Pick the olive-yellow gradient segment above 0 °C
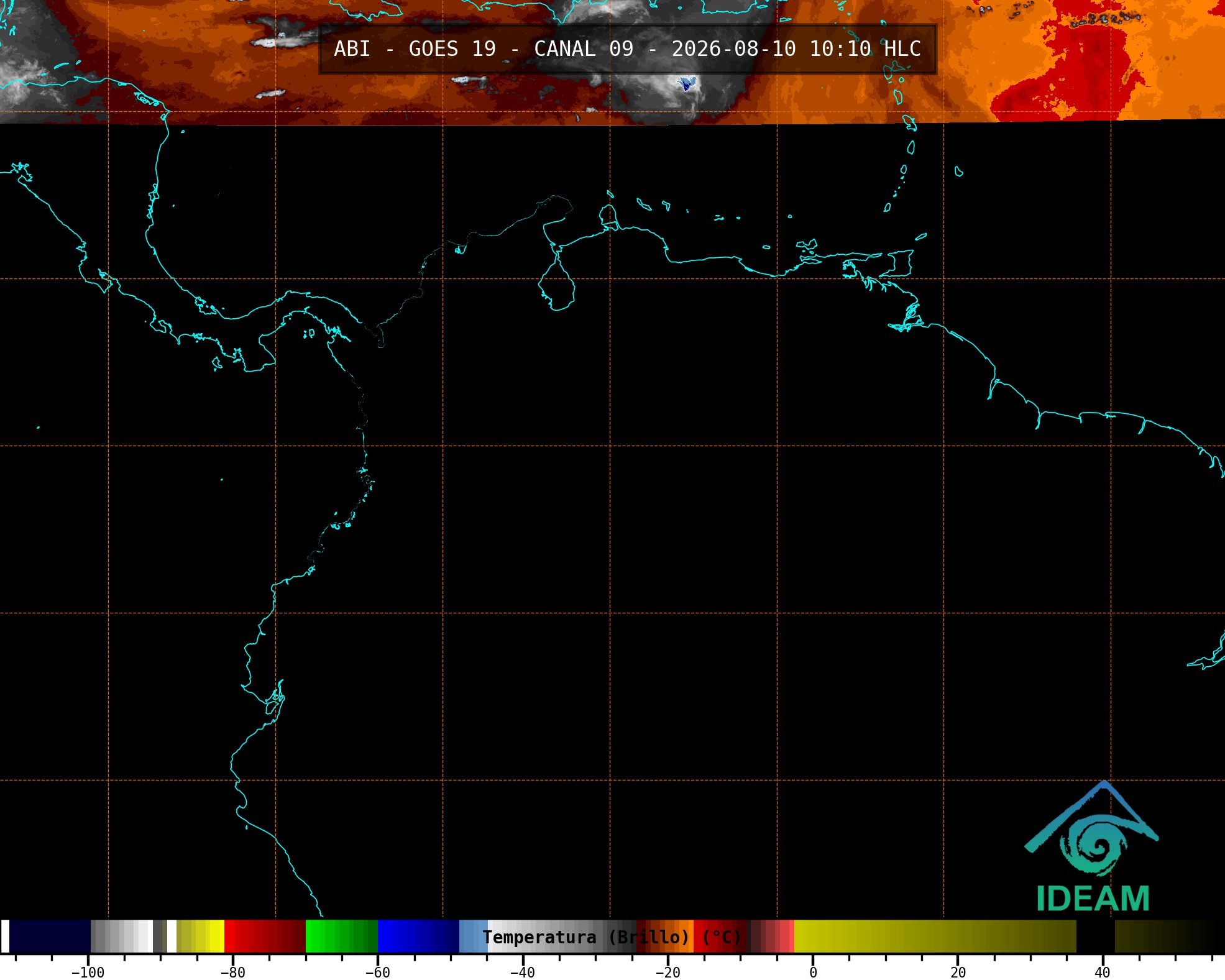The width and height of the screenshot is (1225, 980). 935,936
